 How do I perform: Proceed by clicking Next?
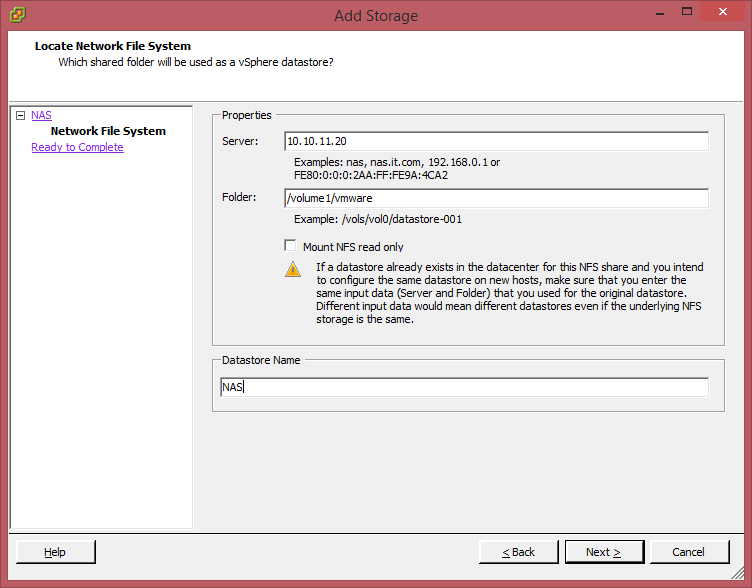tap(603, 552)
